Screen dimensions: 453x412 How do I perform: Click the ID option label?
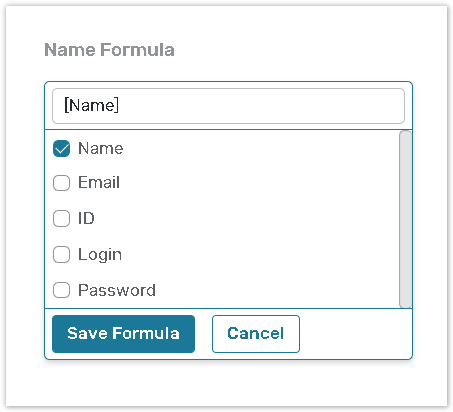tap(86, 218)
